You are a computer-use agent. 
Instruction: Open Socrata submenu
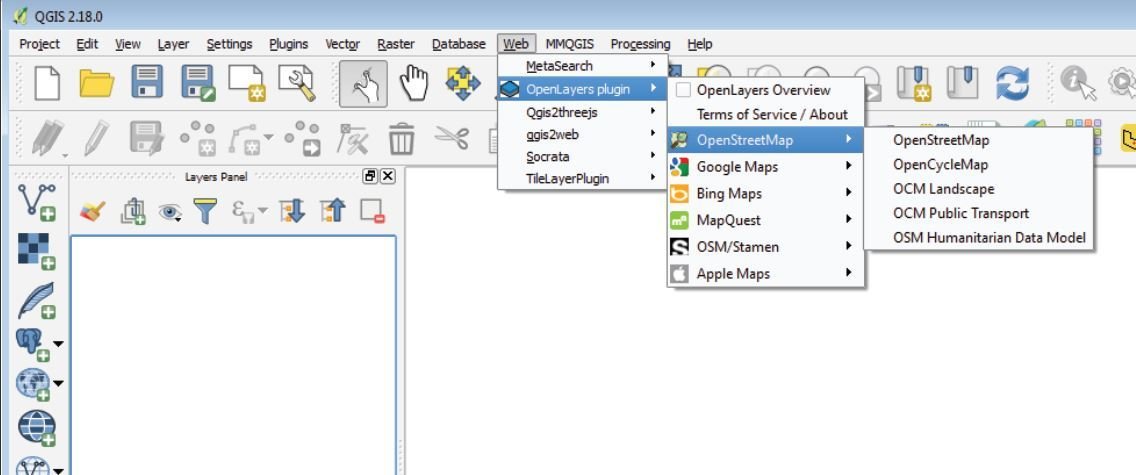(582, 156)
